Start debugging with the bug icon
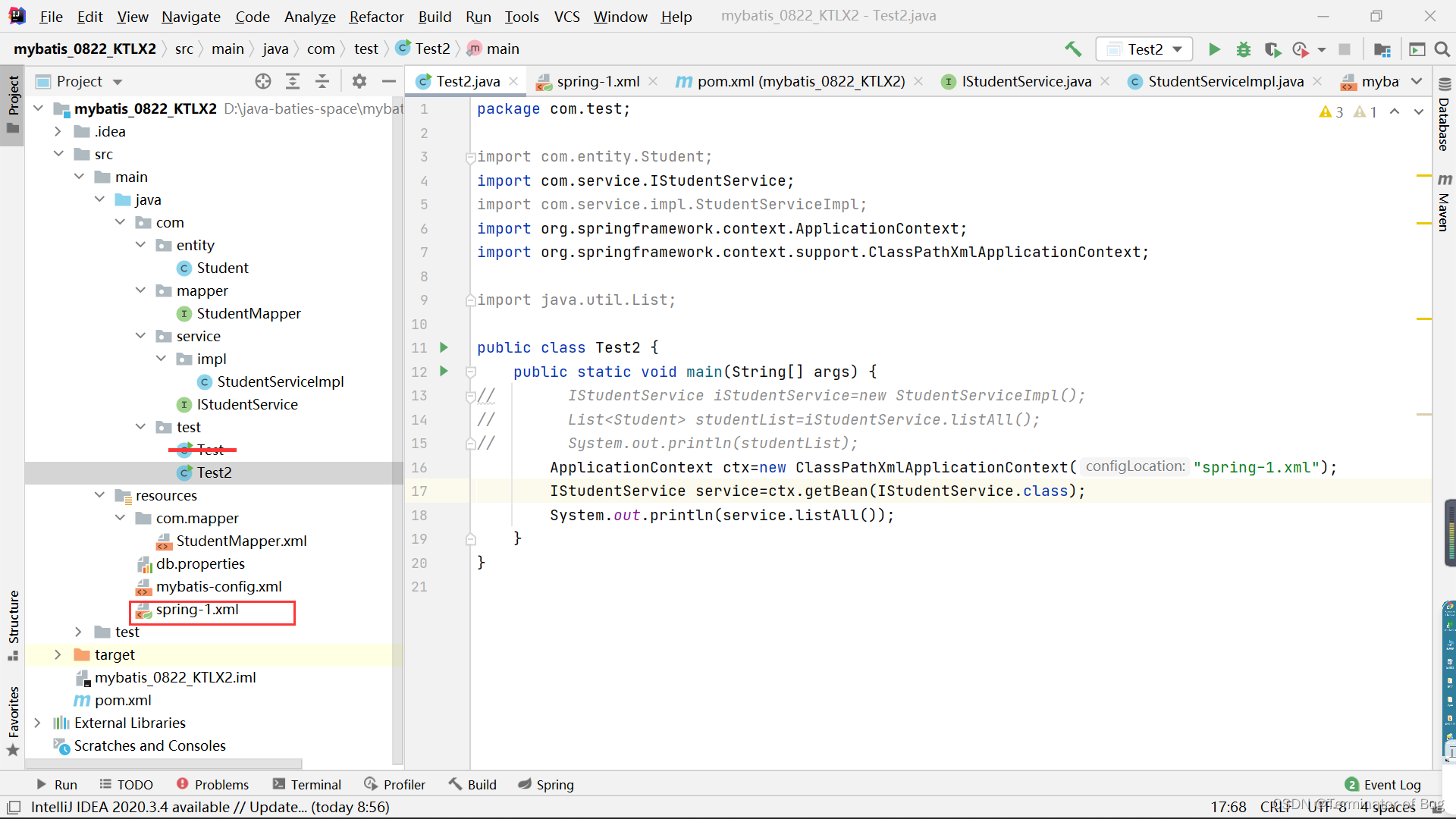The image size is (1456, 819). click(1244, 49)
